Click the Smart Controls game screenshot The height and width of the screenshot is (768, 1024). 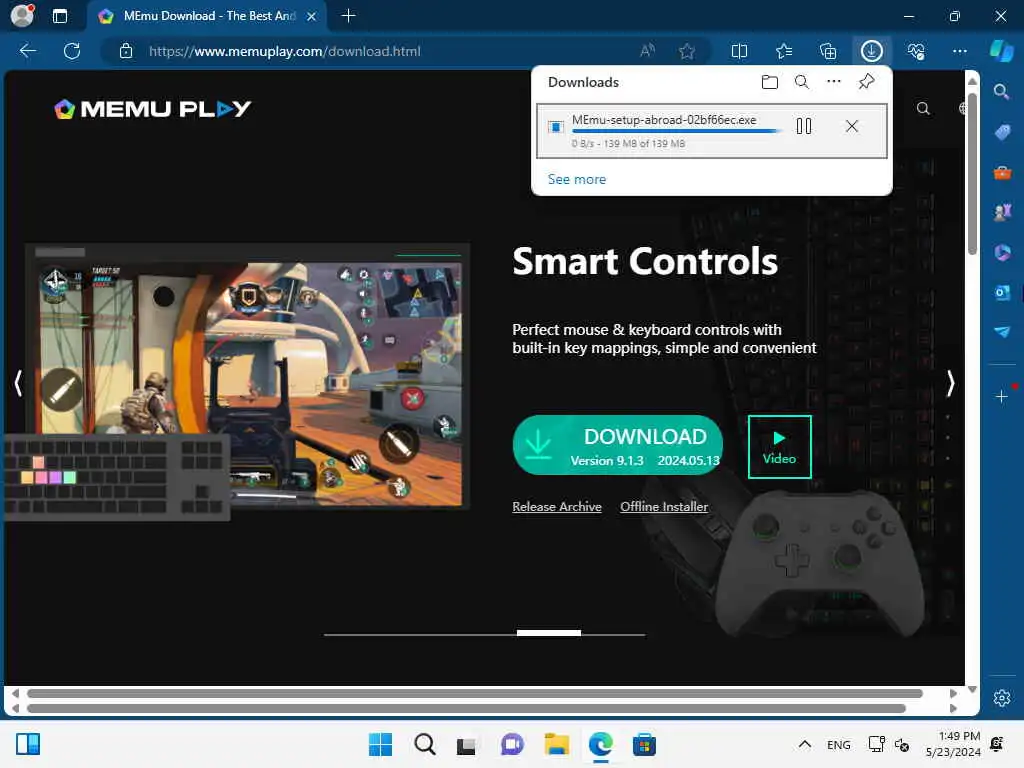click(248, 377)
